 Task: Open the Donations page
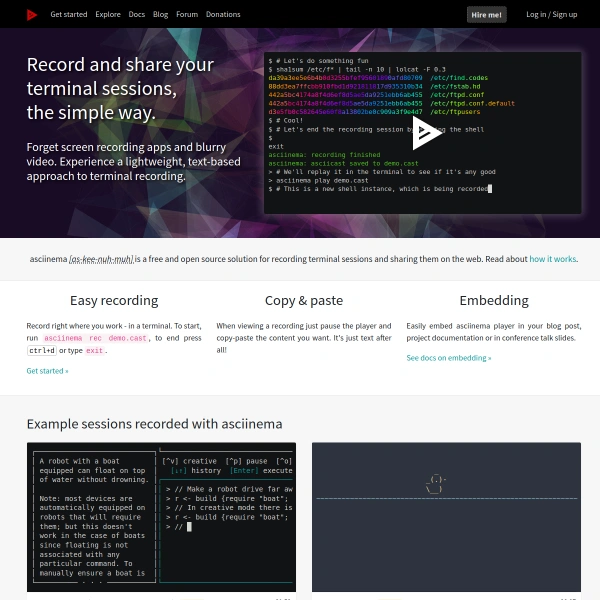223,15
